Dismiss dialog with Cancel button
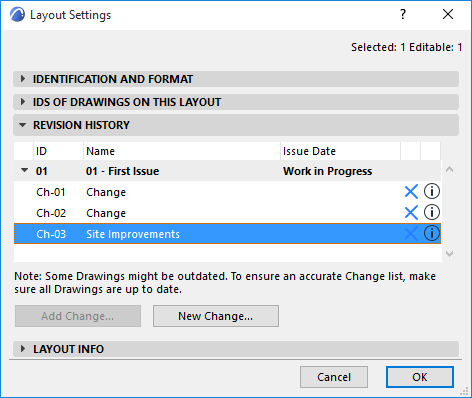This screenshot has width=472, height=398. click(x=334, y=377)
